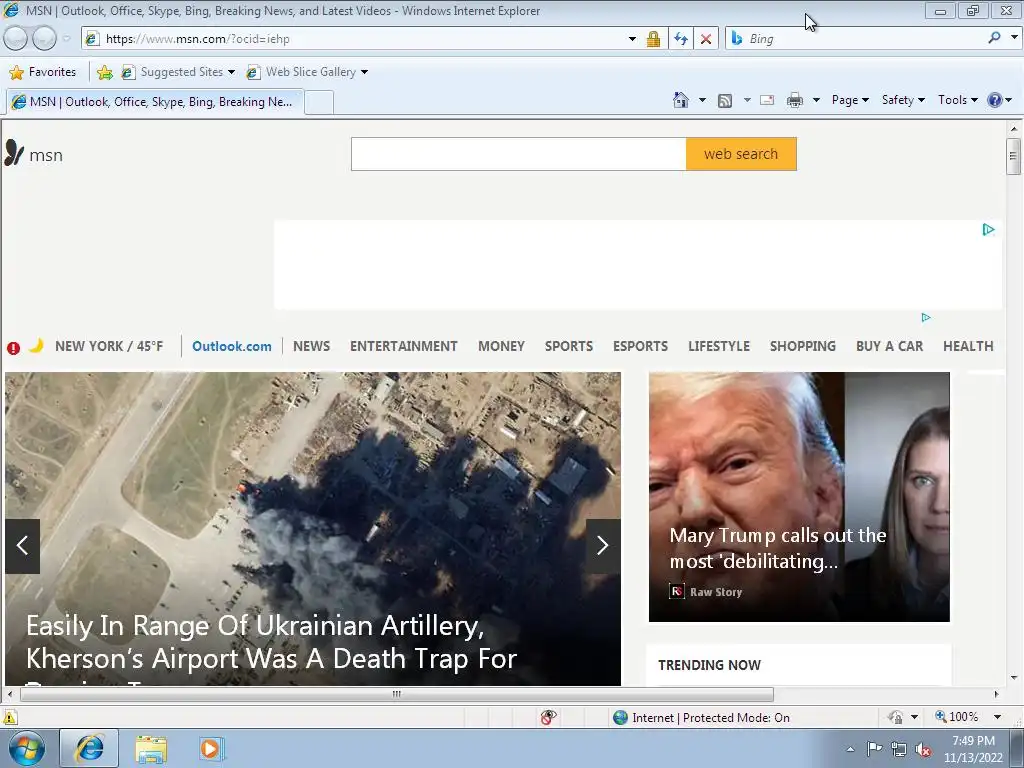Open the Safety menu
Image resolution: width=1024 pixels, height=768 pixels.
[x=903, y=100]
